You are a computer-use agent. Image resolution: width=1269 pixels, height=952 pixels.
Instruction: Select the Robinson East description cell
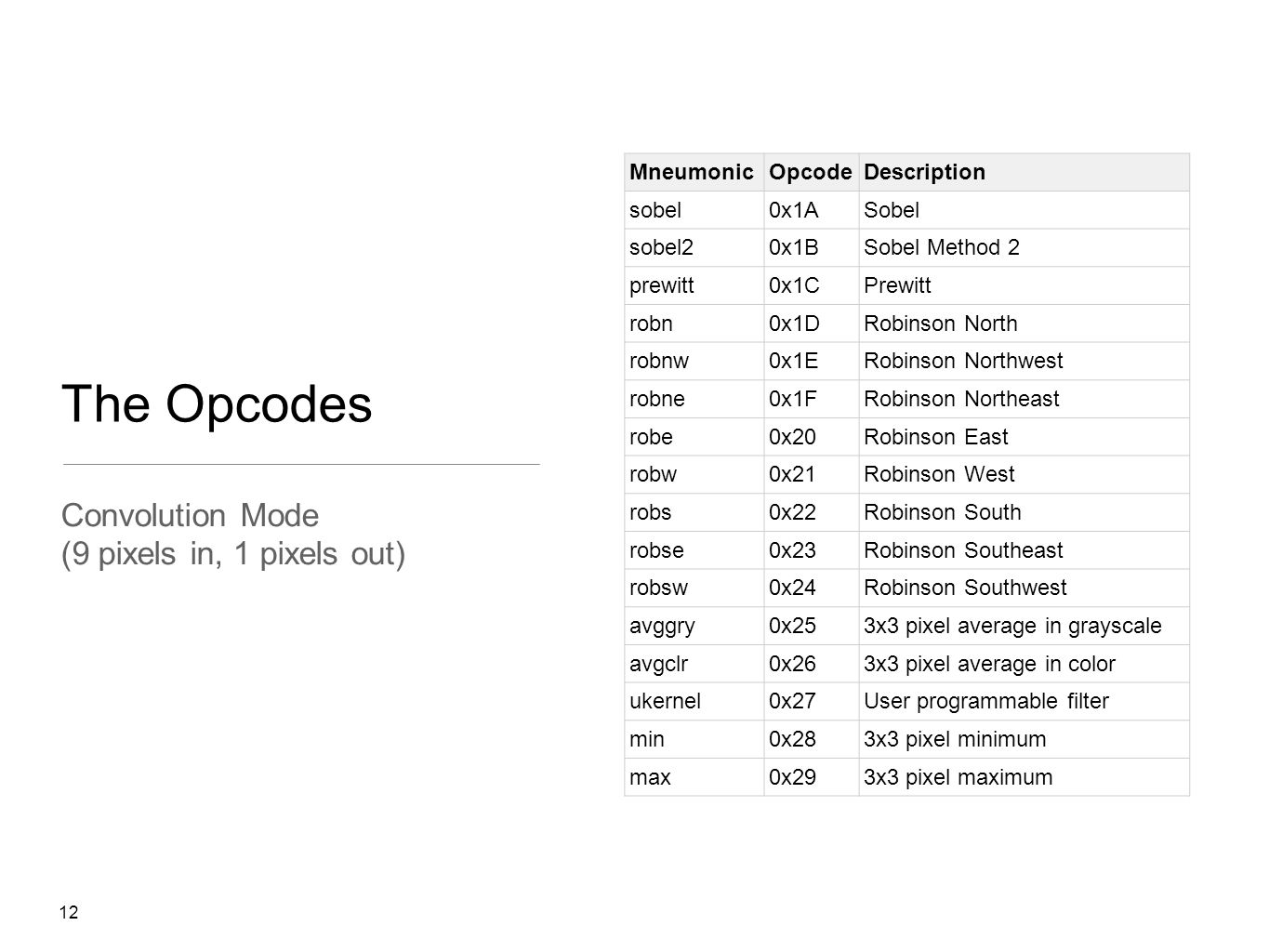pos(1024,437)
